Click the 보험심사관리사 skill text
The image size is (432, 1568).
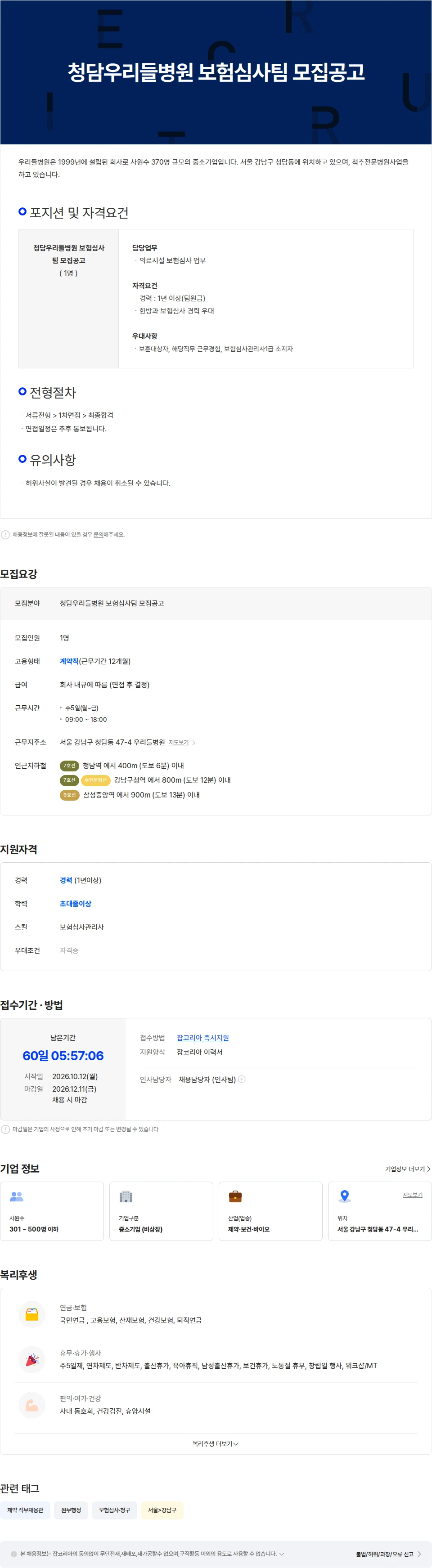81,927
